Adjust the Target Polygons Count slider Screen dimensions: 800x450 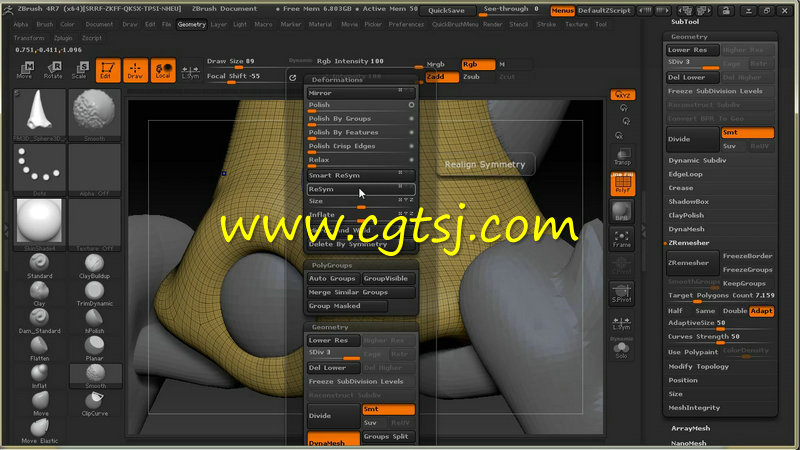(x=720, y=297)
